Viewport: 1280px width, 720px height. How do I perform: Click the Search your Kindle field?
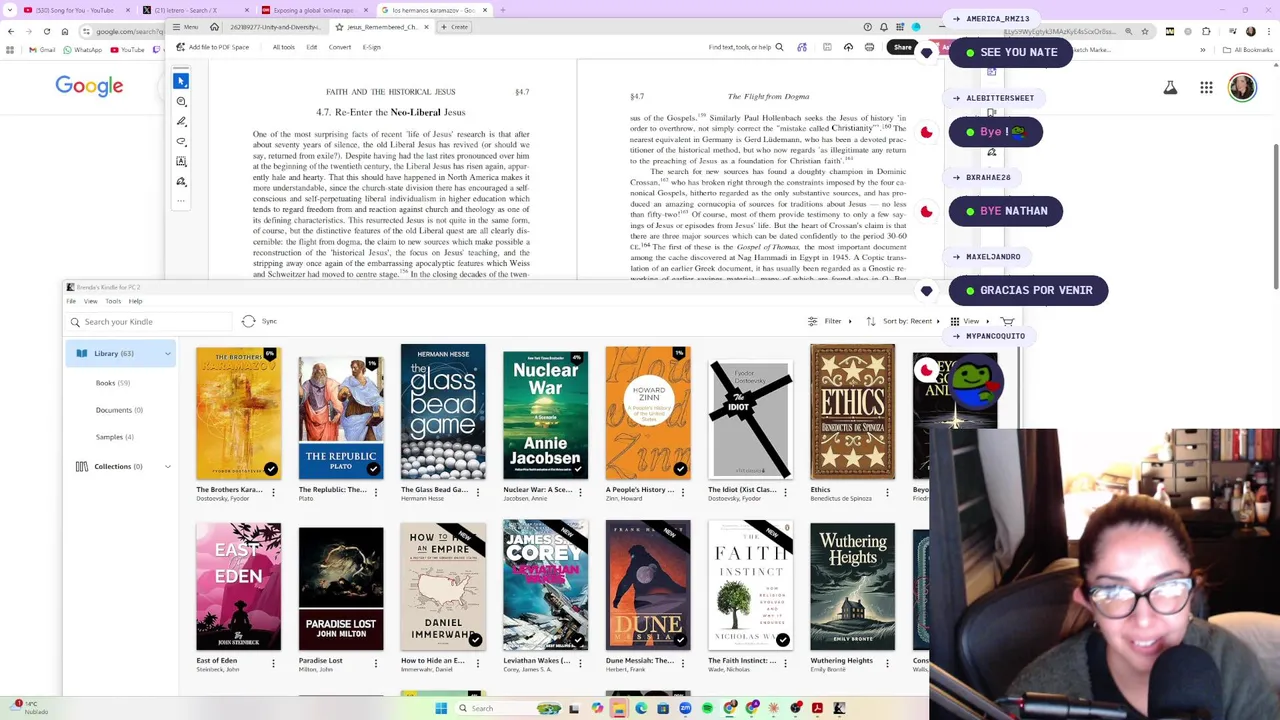[150, 322]
